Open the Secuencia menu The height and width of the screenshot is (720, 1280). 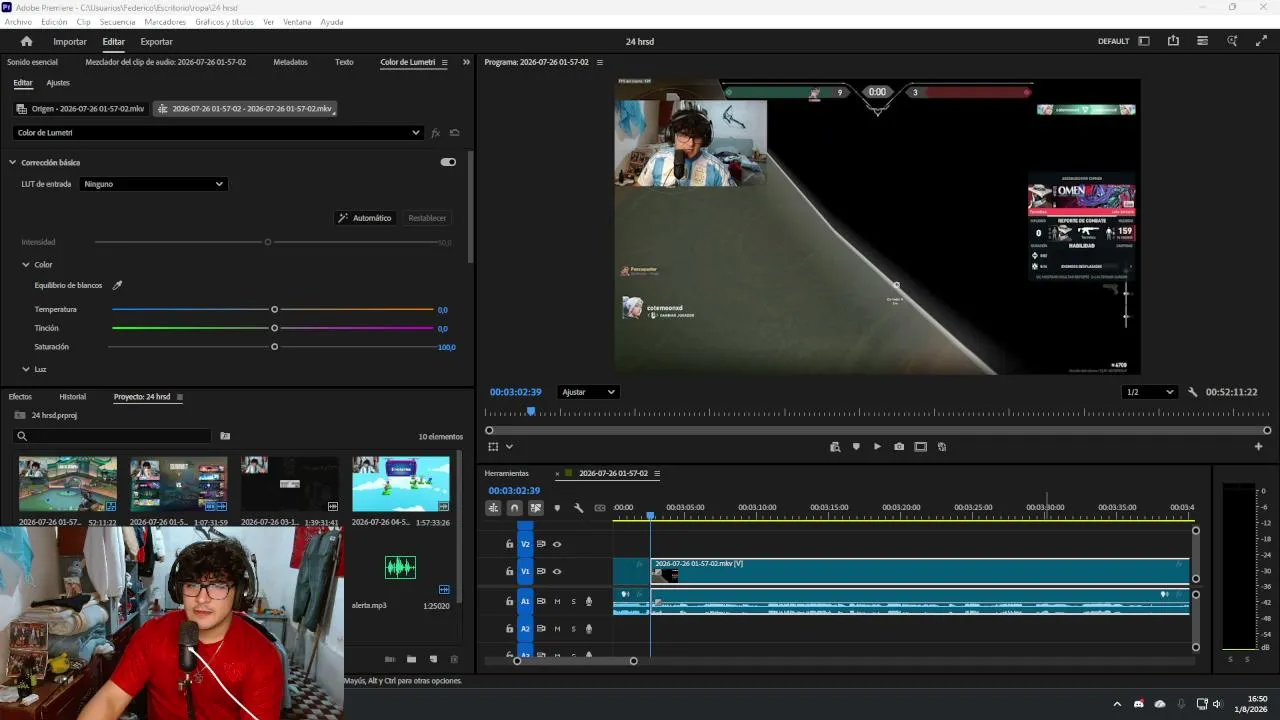[x=117, y=21]
